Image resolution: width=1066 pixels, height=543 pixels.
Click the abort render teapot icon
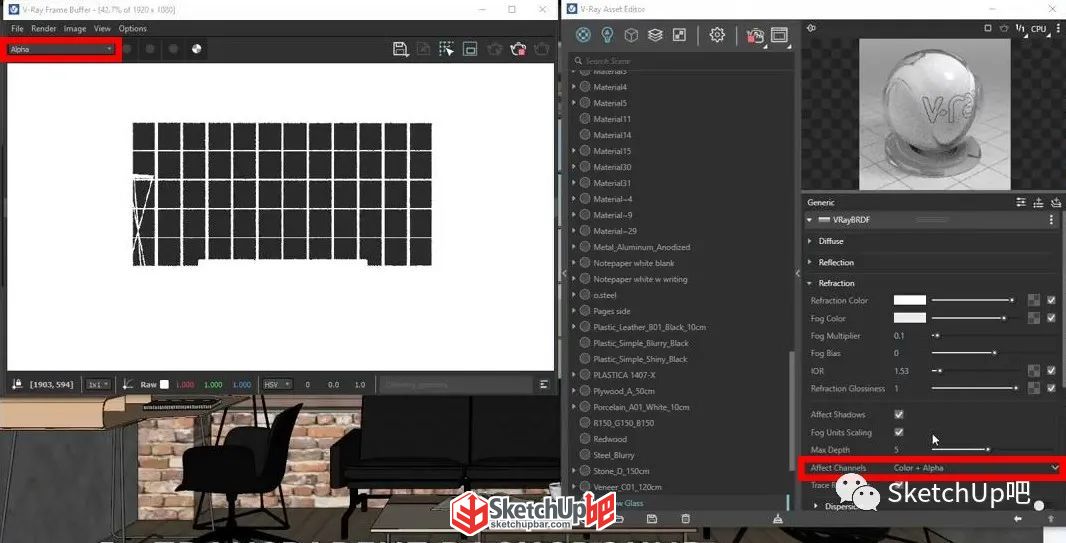518,49
